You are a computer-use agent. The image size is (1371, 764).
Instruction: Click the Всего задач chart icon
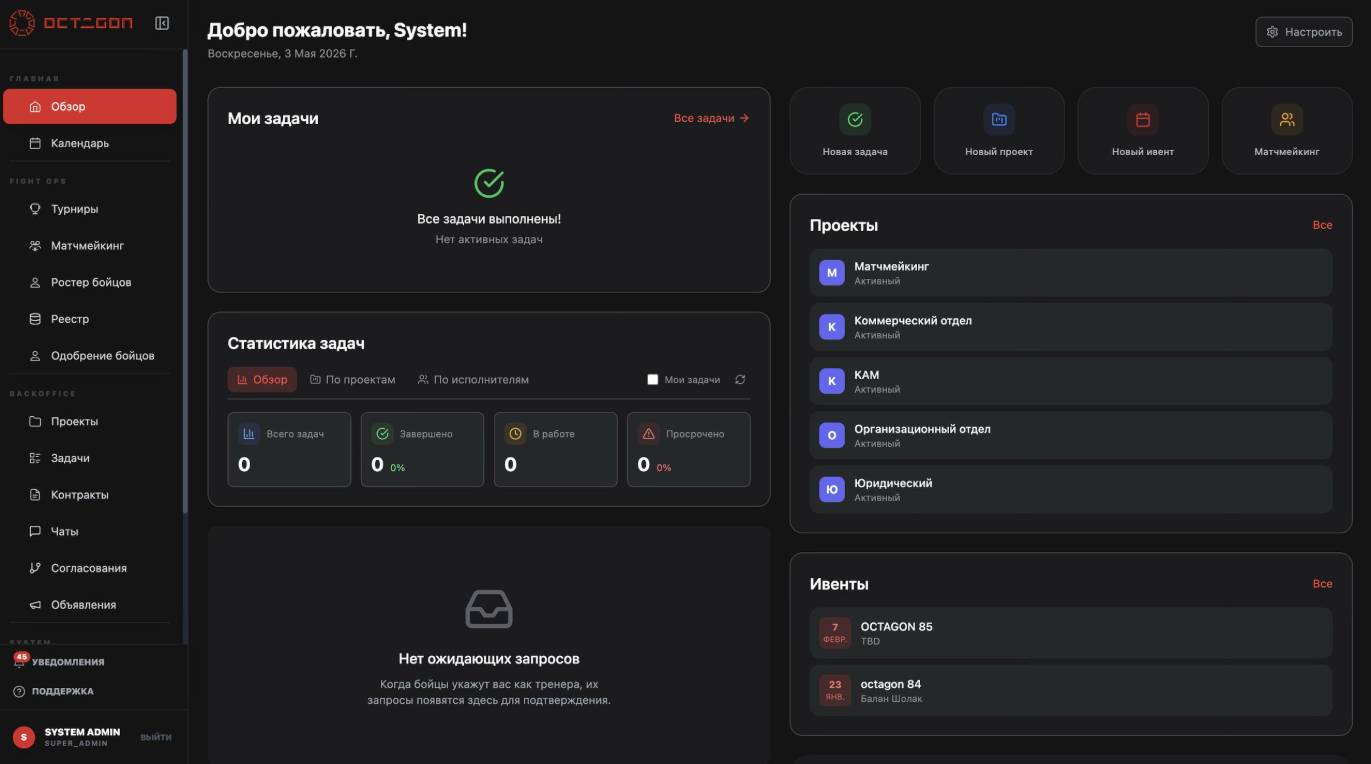point(249,434)
